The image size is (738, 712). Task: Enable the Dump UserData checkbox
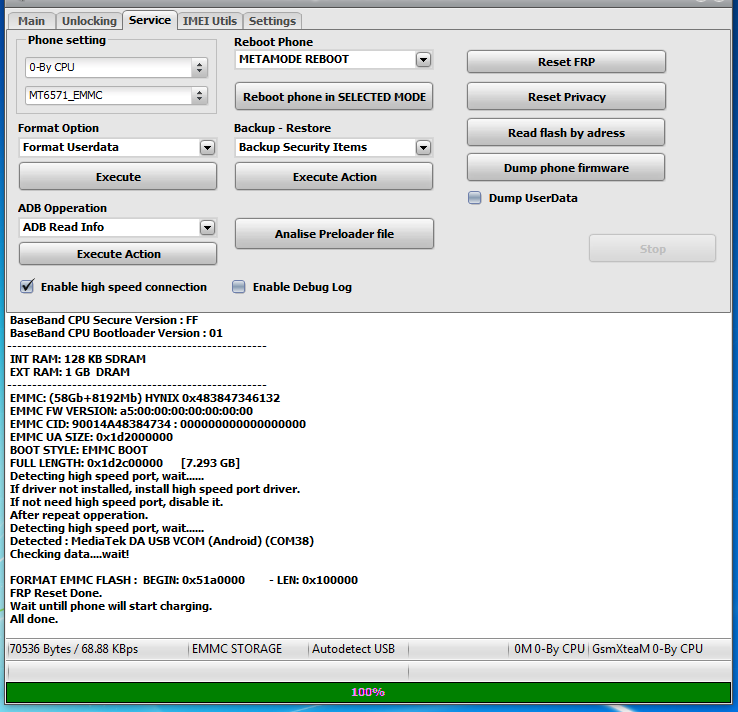[x=474, y=198]
